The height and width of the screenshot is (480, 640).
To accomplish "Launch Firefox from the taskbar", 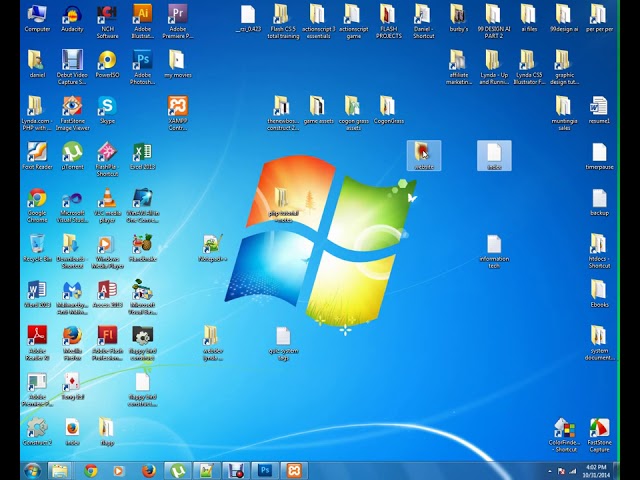I will coord(149,471).
